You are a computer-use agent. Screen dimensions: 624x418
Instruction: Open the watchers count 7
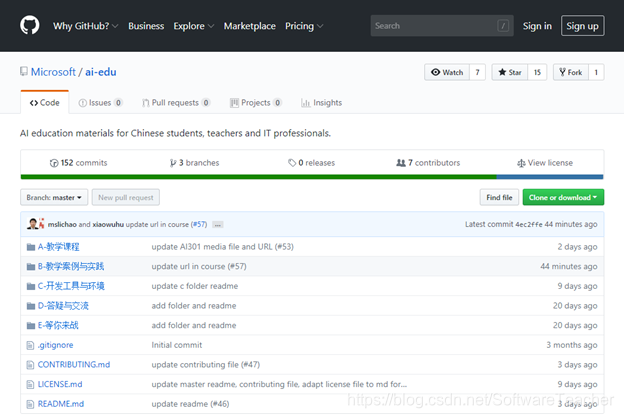[478, 72]
